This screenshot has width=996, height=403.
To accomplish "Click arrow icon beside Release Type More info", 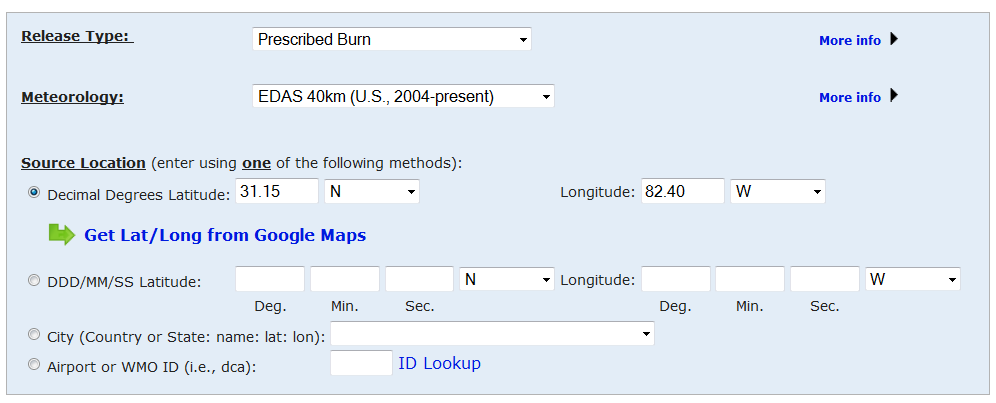I will tap(894, 40).
